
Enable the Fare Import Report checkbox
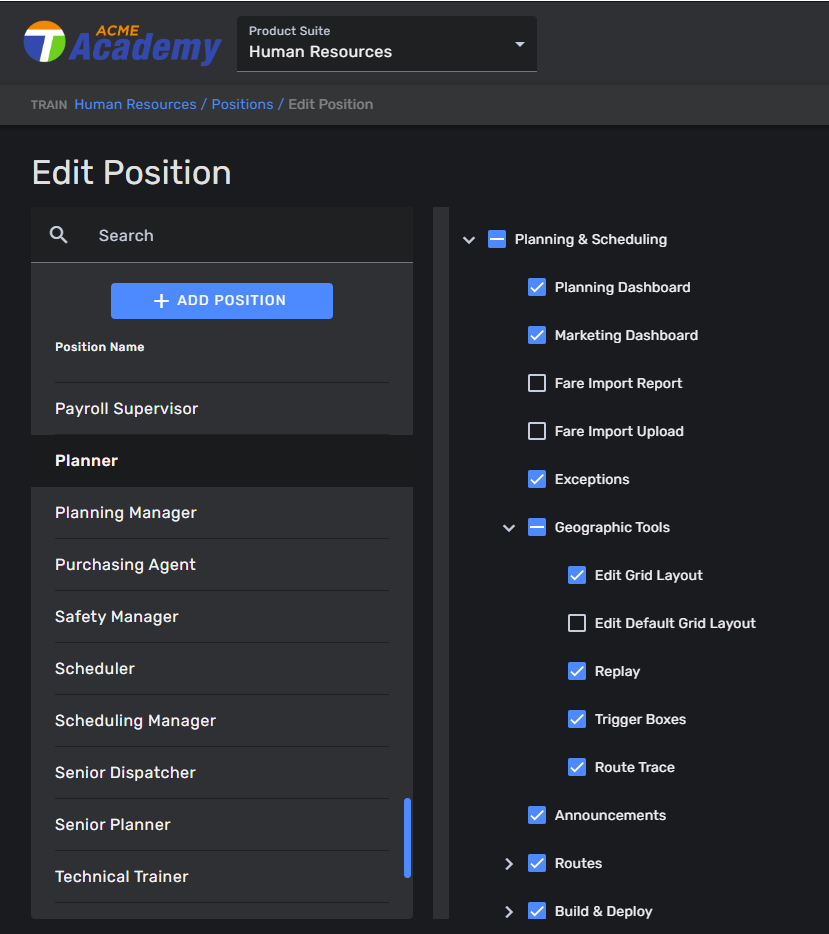537,383
